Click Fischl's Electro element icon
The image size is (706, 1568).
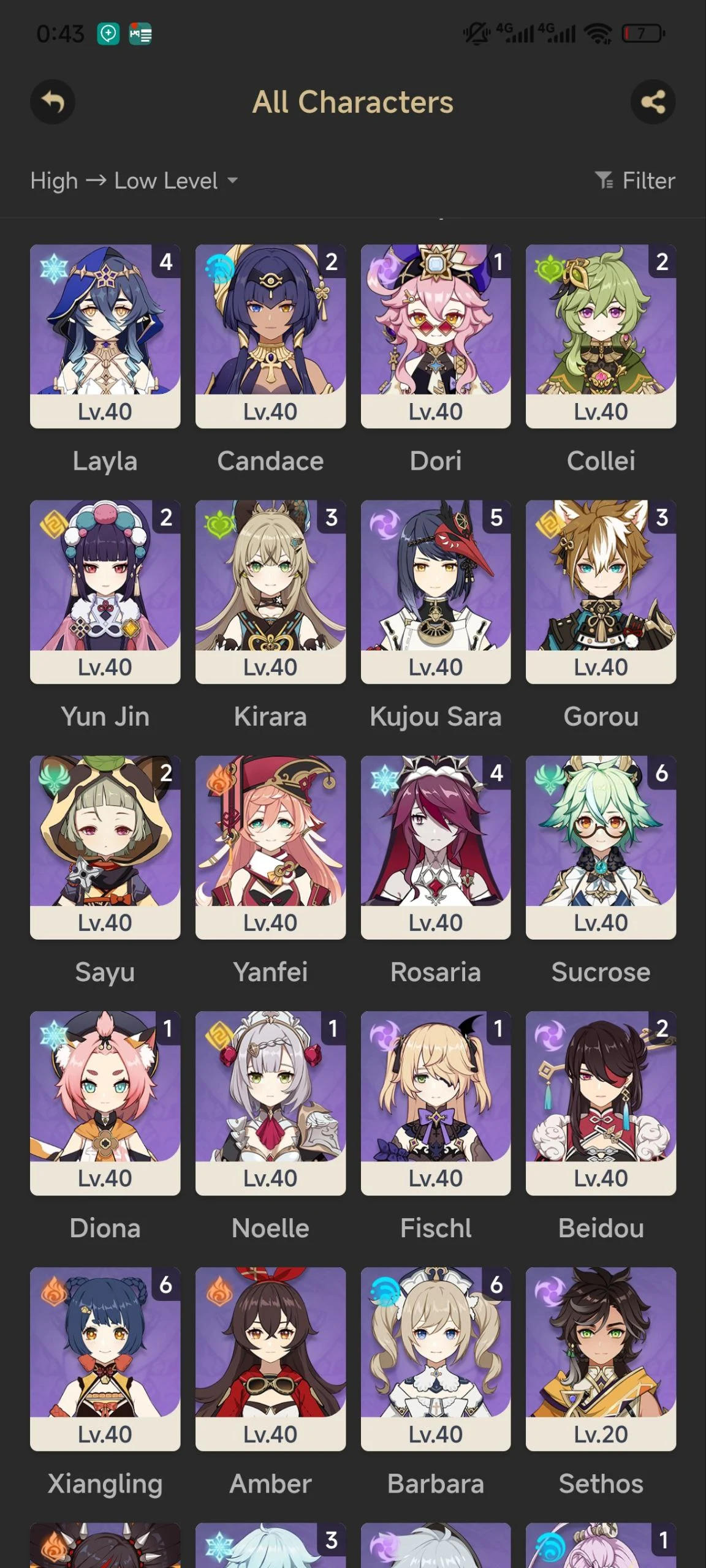pyautogui.click(x=385, y=1036)
